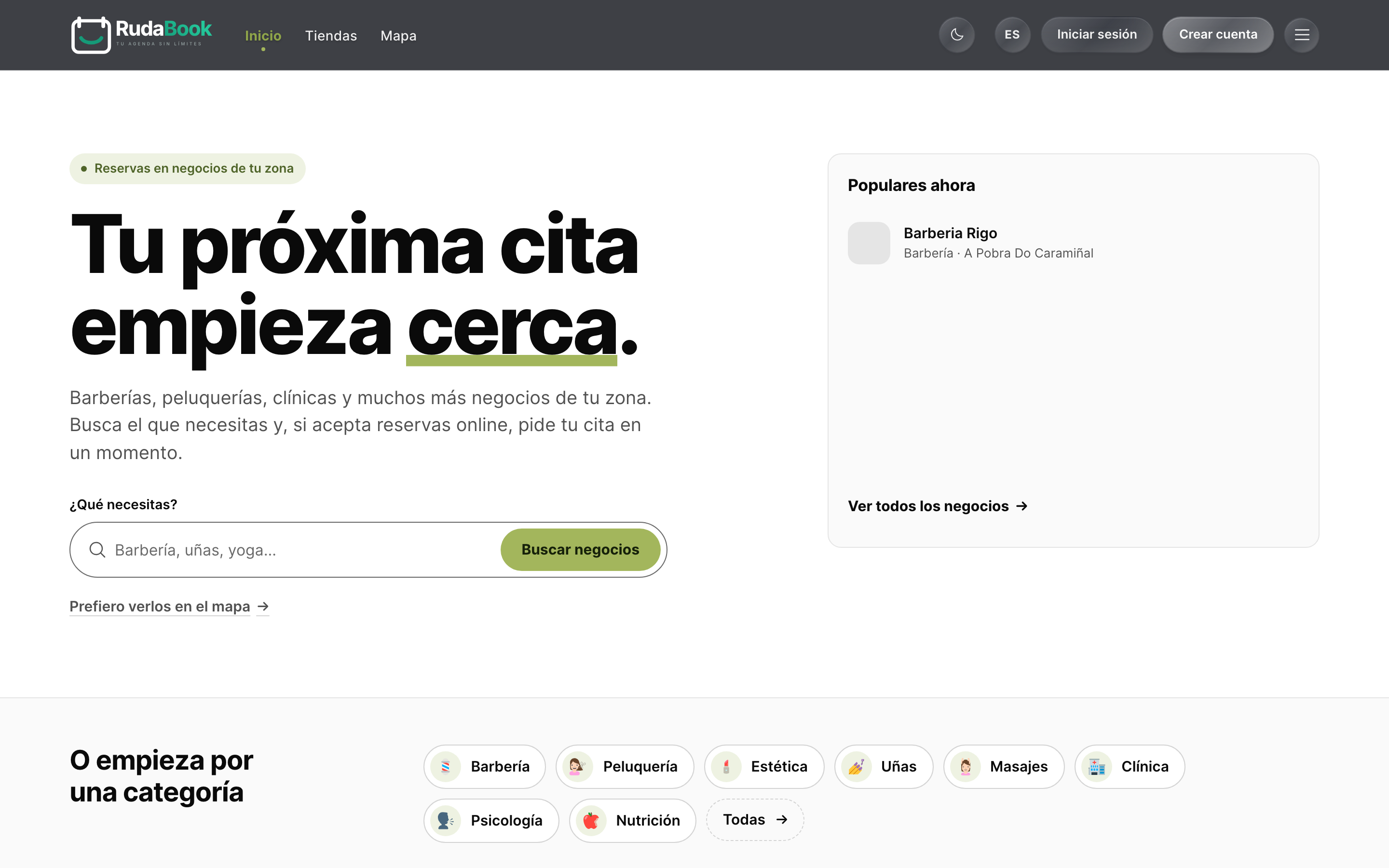The image size is (1389, 868).
Task: Follow 'Ver todos los negocios' link
Action: click(x=937, y=506)
